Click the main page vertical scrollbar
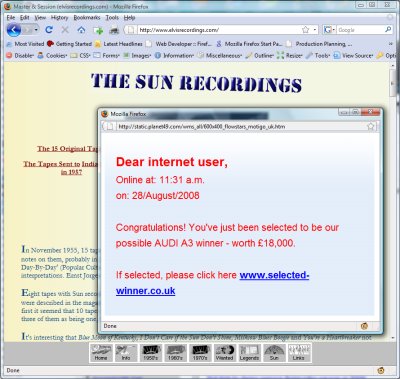Screen dimensions: 400x379 tap(392, 202)
